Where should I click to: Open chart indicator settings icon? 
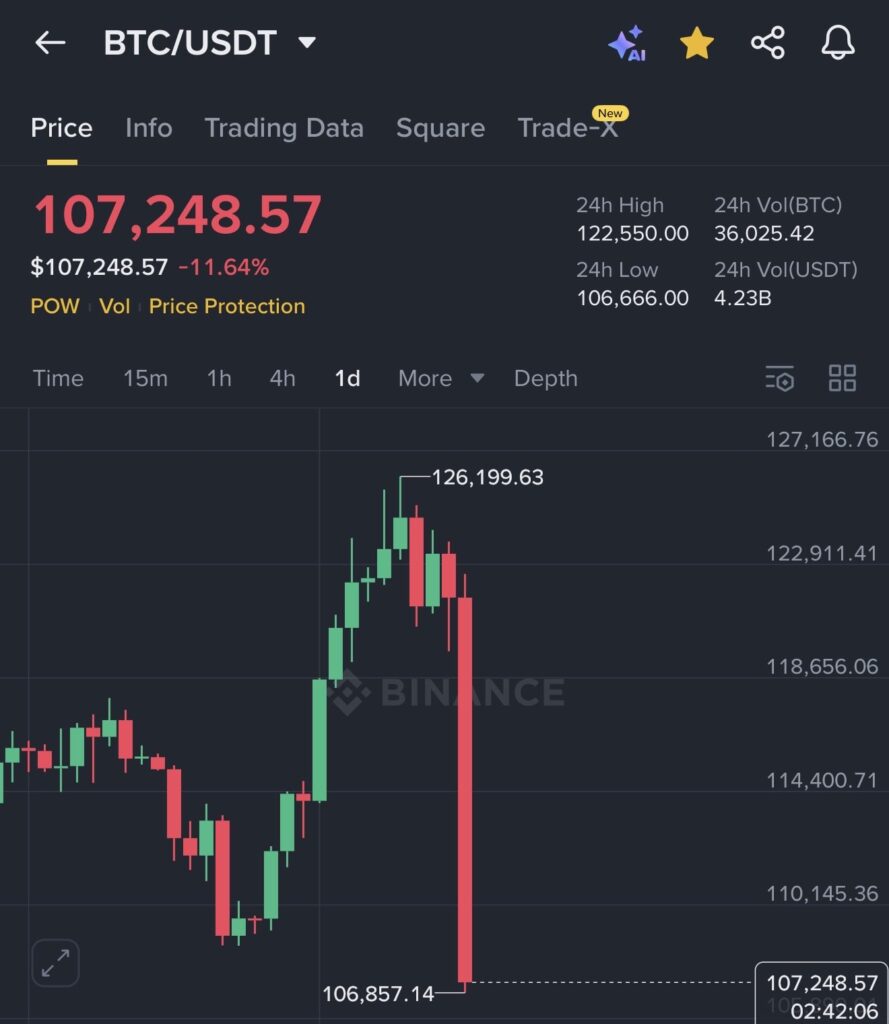779,378
